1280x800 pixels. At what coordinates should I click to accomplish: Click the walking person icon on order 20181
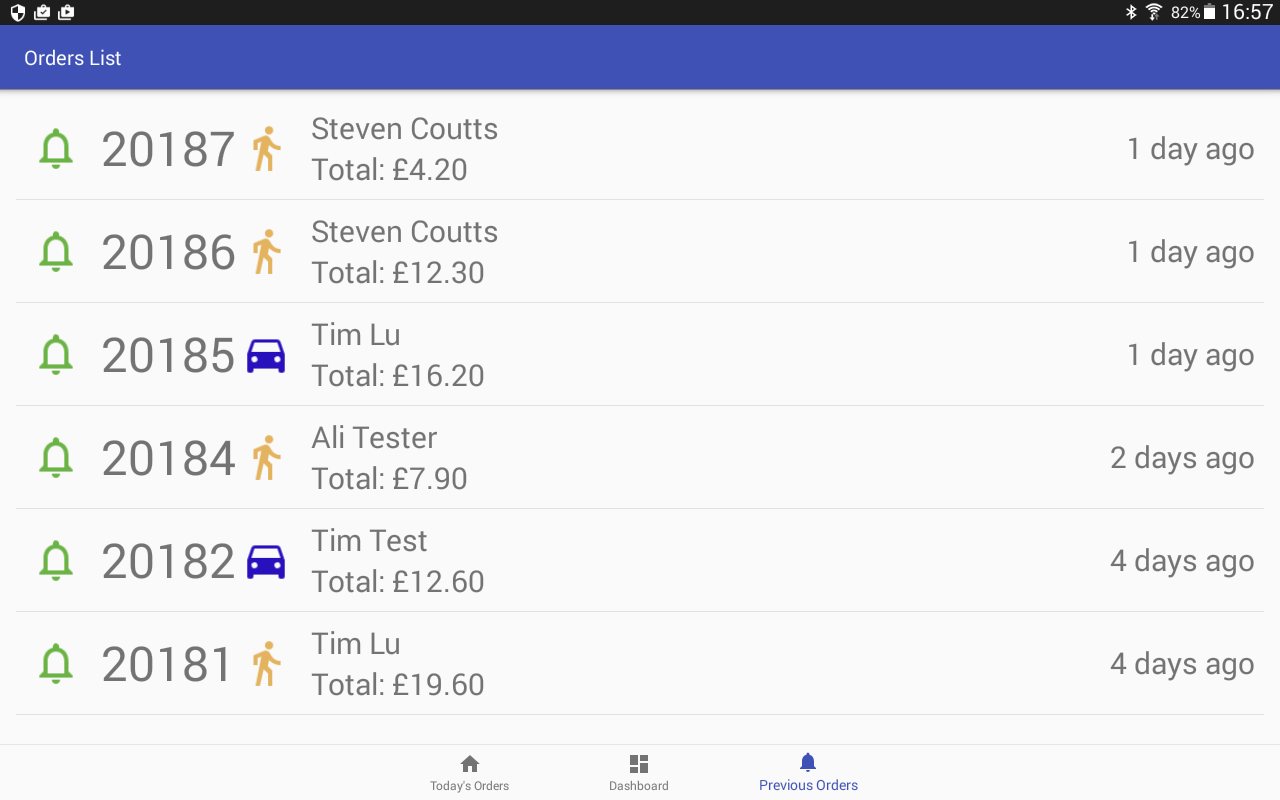click(266, 664)
